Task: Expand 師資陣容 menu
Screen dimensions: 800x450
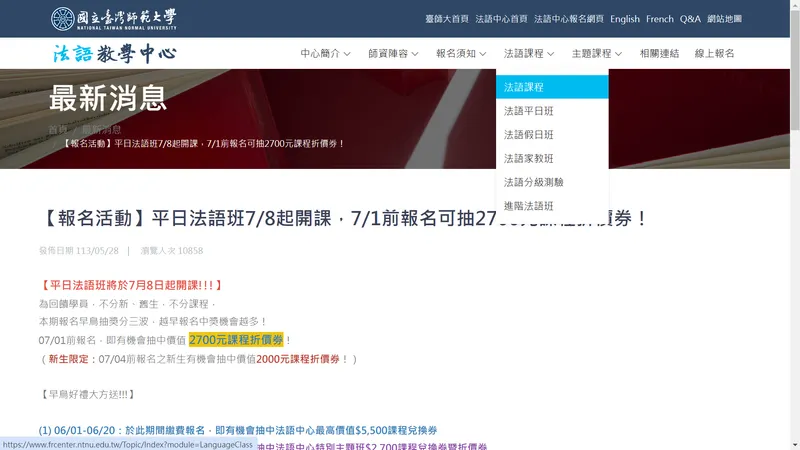Action: coord(393,53)
